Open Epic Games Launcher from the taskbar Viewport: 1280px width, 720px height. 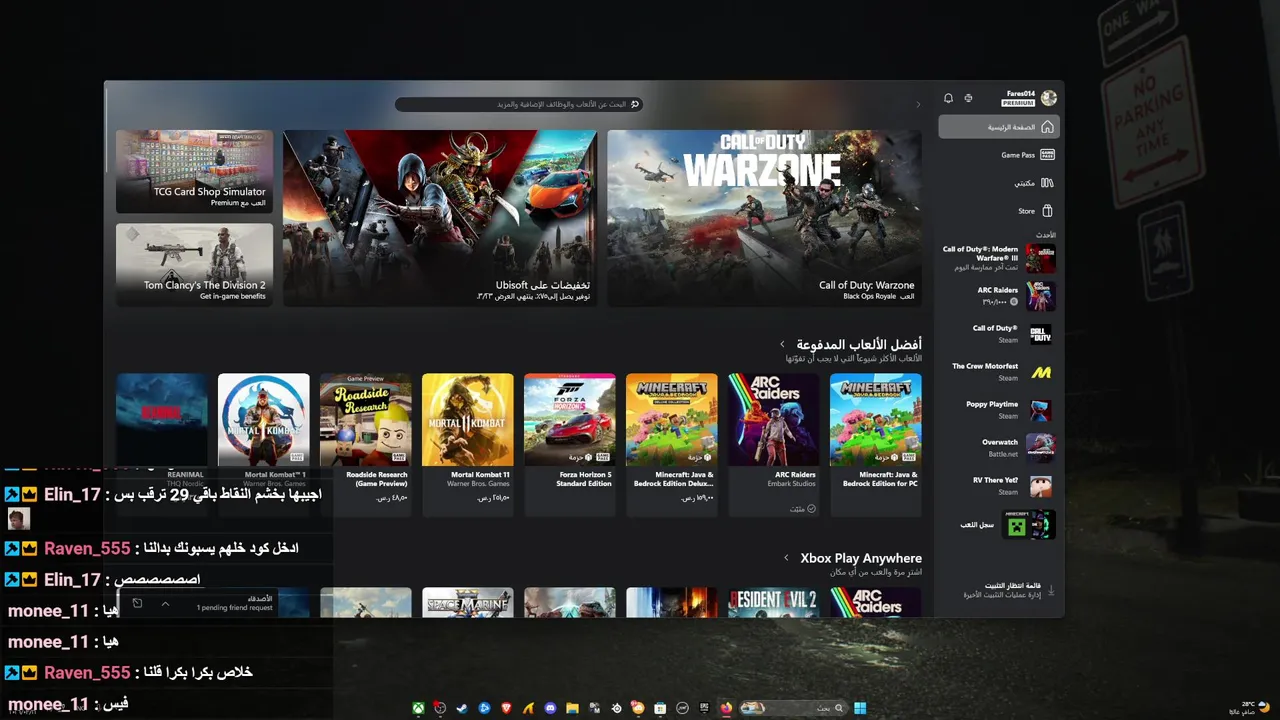point(704,708)
